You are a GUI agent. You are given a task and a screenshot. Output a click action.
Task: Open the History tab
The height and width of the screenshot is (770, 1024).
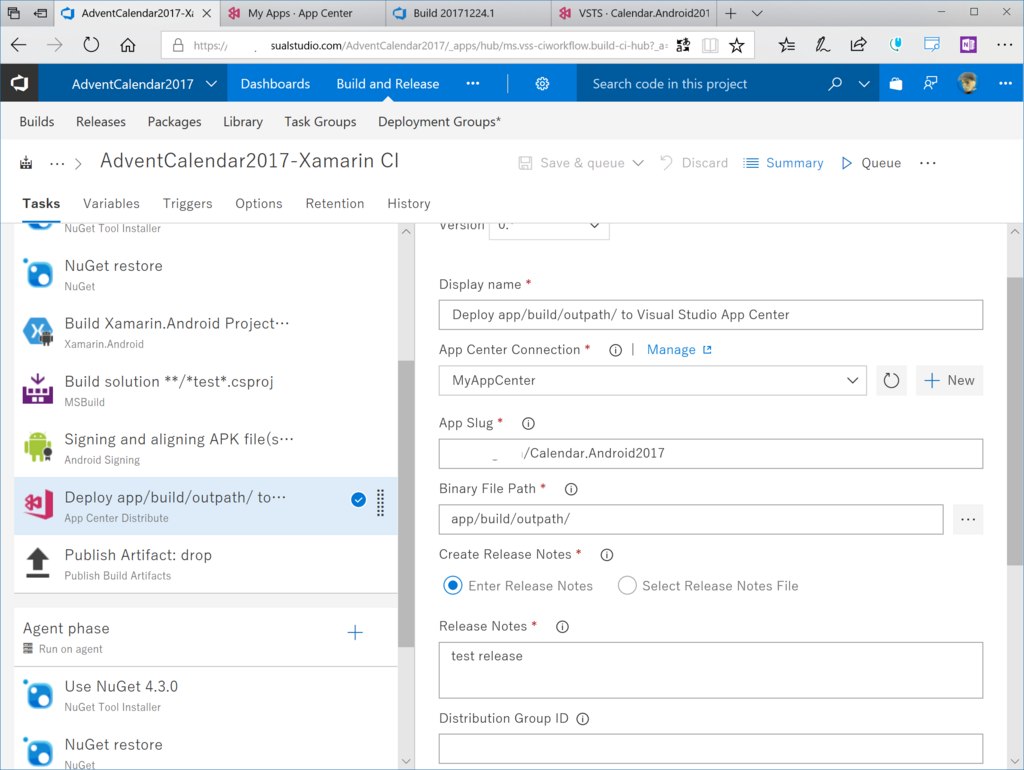[409, 204]
